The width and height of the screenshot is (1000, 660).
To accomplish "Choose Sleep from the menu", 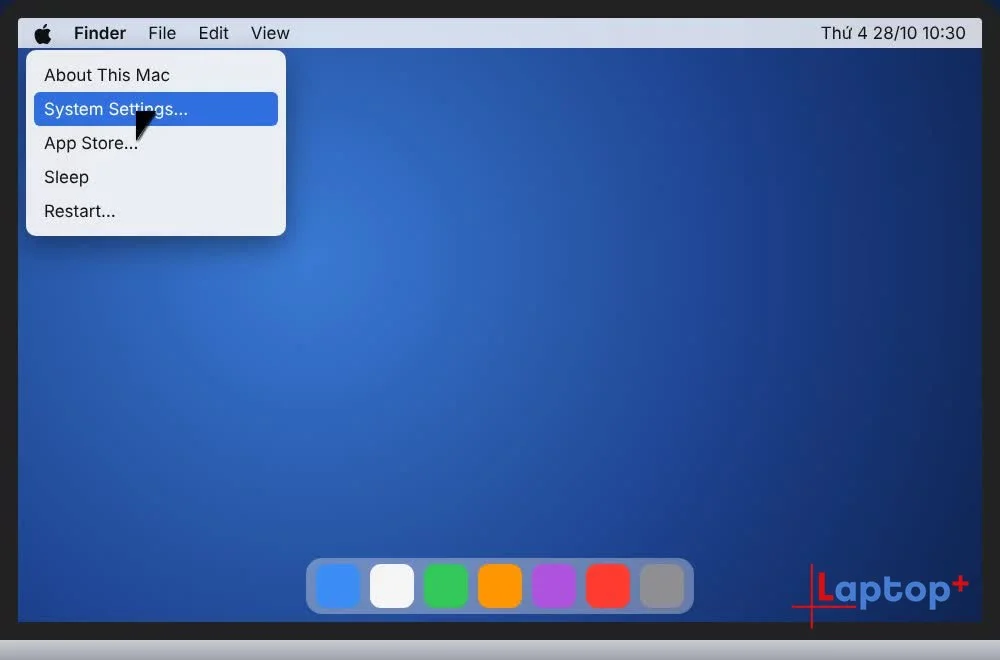I will click(x=156, y=177).
